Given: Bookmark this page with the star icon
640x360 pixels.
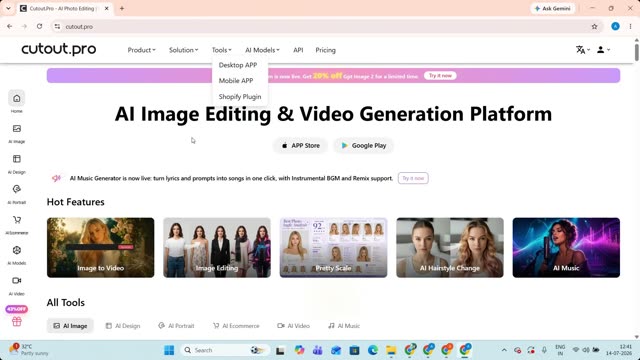Looking at the screenshot, I should (x=594, y=27).
